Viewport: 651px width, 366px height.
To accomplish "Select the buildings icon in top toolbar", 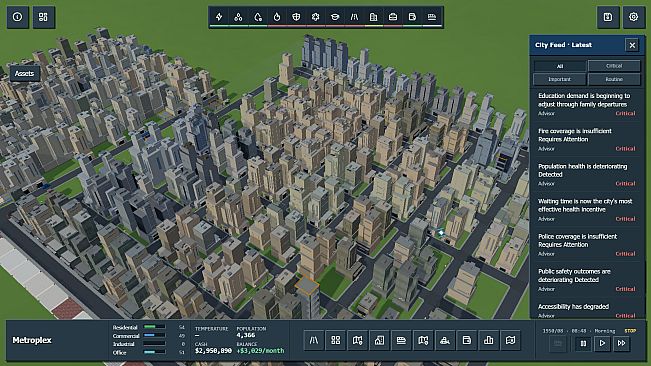I will pyautogui.click(x=373, y=17).
